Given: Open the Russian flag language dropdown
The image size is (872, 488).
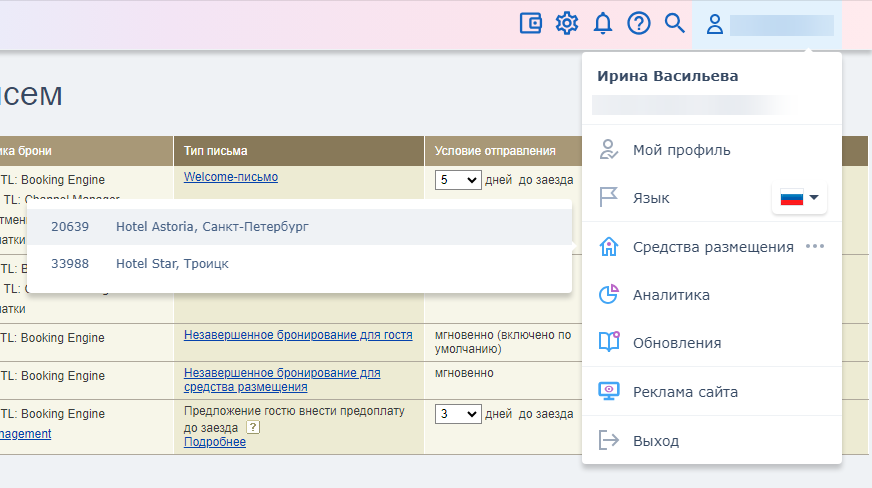Looking at the screenshot, I should [799, 197].
